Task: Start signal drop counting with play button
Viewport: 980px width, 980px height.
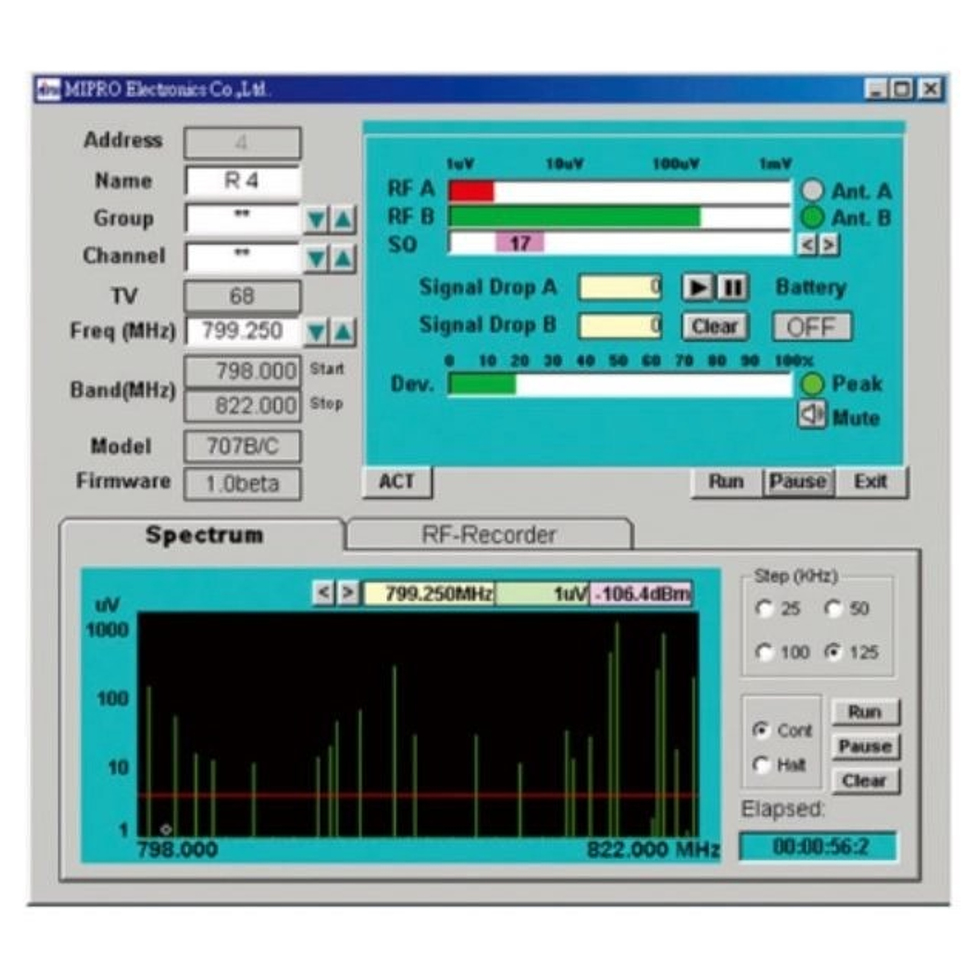Action: 698,288
